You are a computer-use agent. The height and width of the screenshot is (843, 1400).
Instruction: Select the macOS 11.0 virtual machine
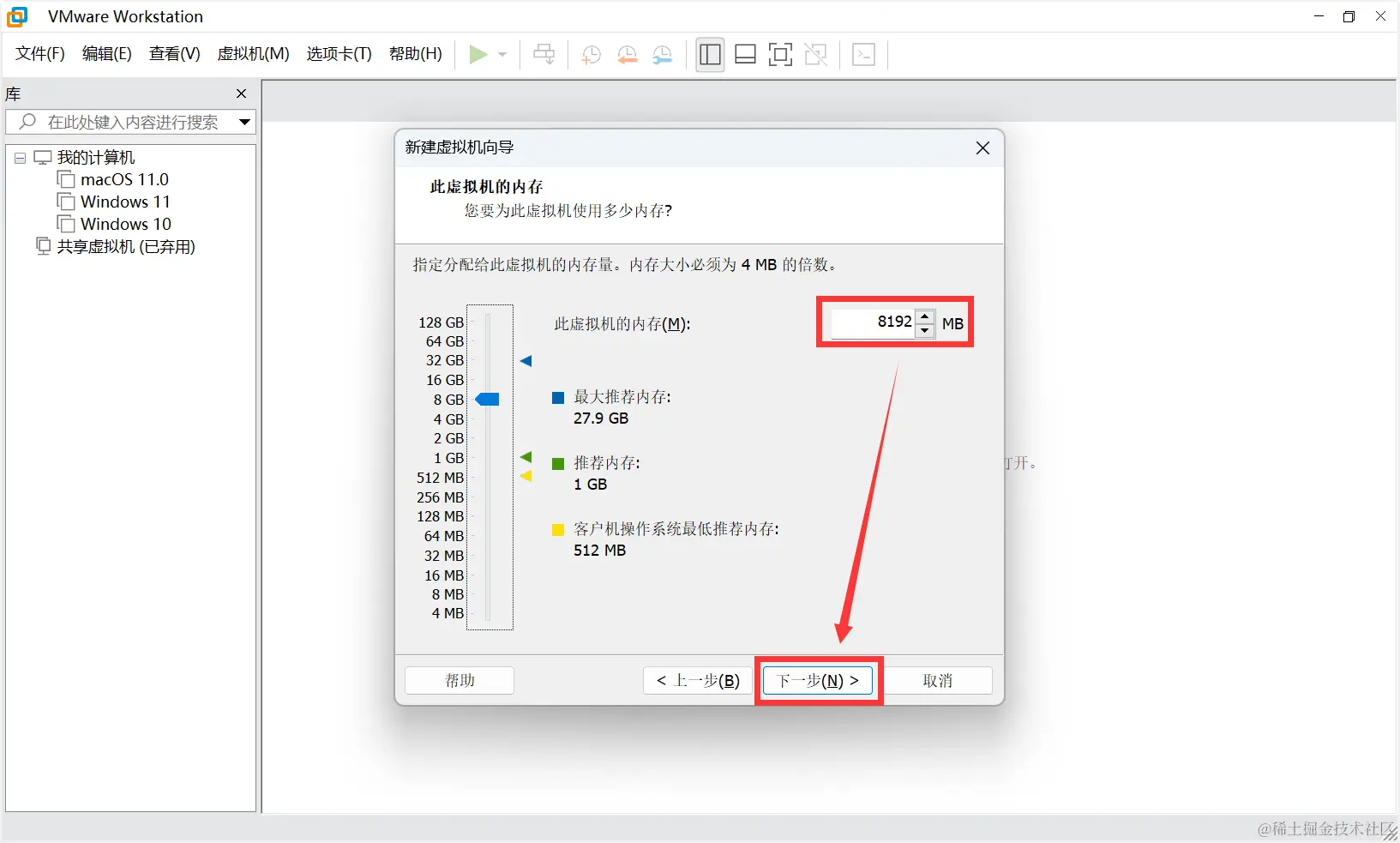pyautogui.click(x=124, y=179)
